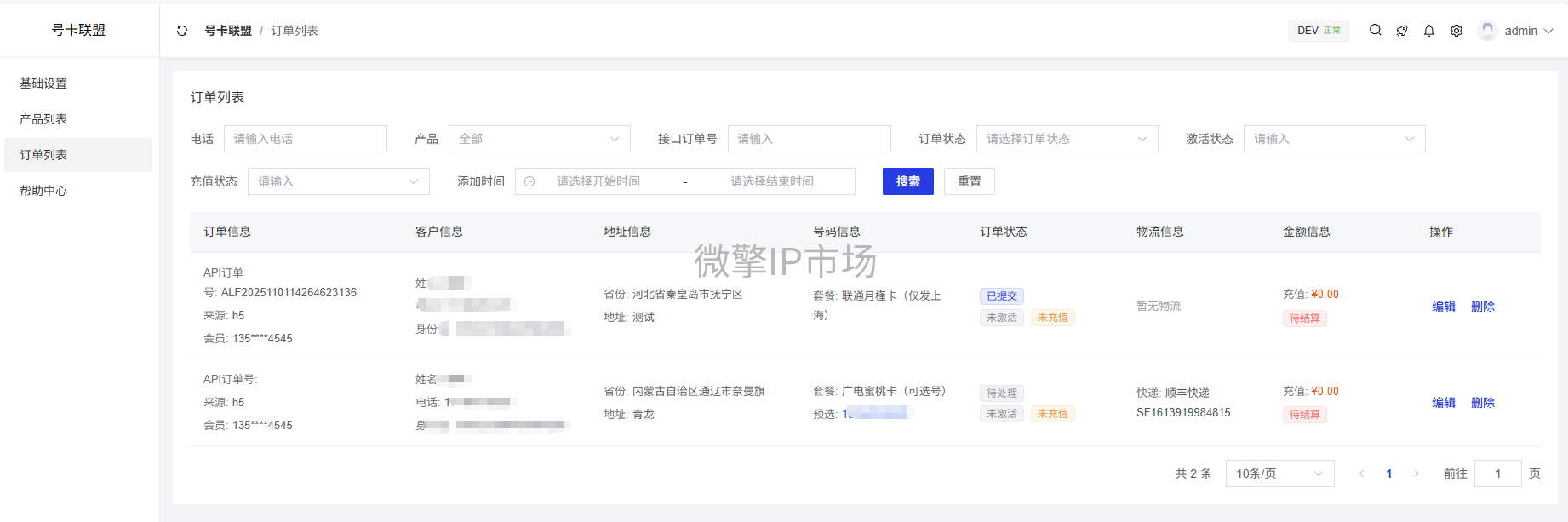Open the search magnifier in top bar
This screenshot has height=522, width=1568.
pyautogui.click(x=1375, y=30)
